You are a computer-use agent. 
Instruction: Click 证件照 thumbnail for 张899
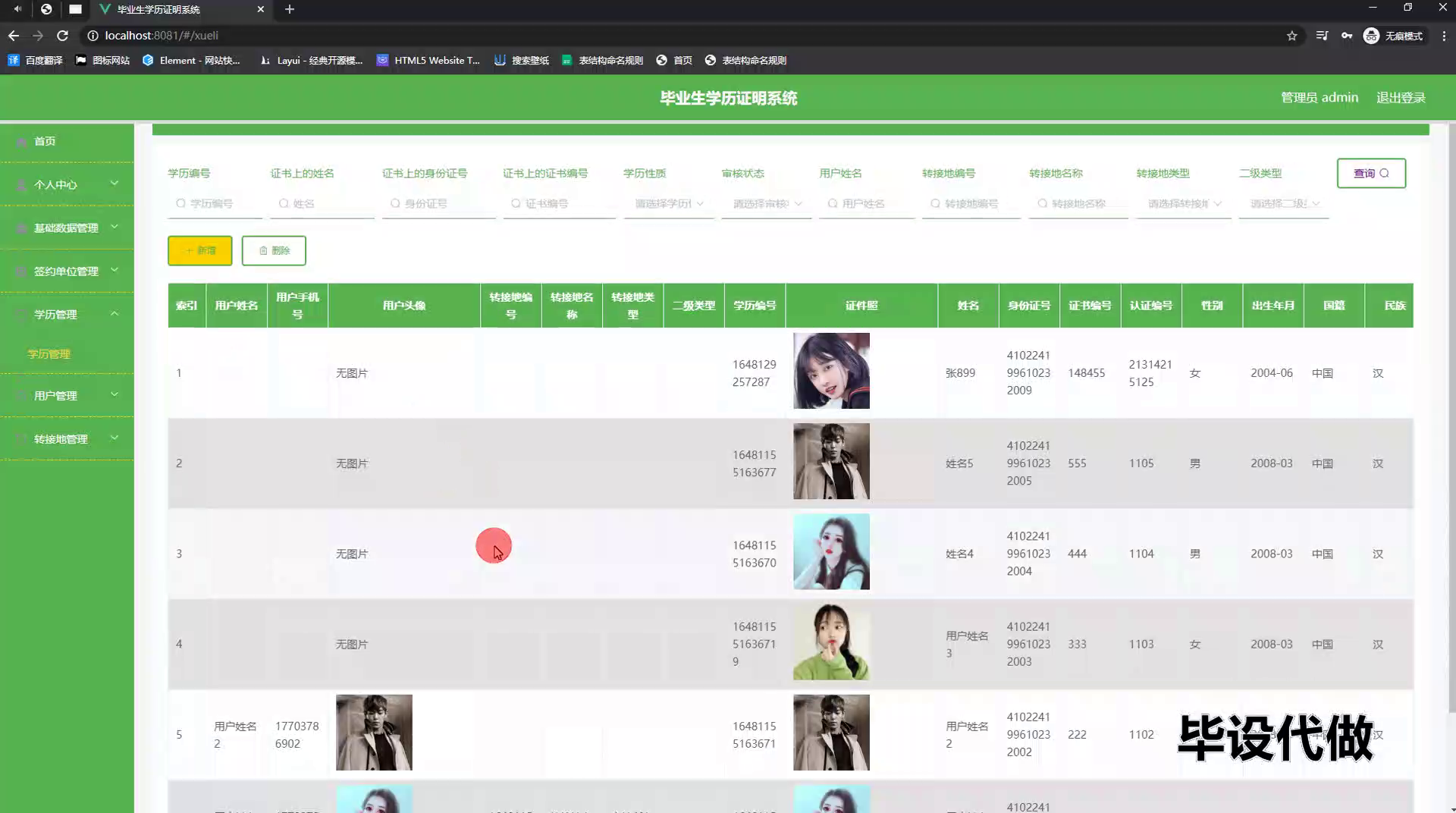tap(831, 371)
